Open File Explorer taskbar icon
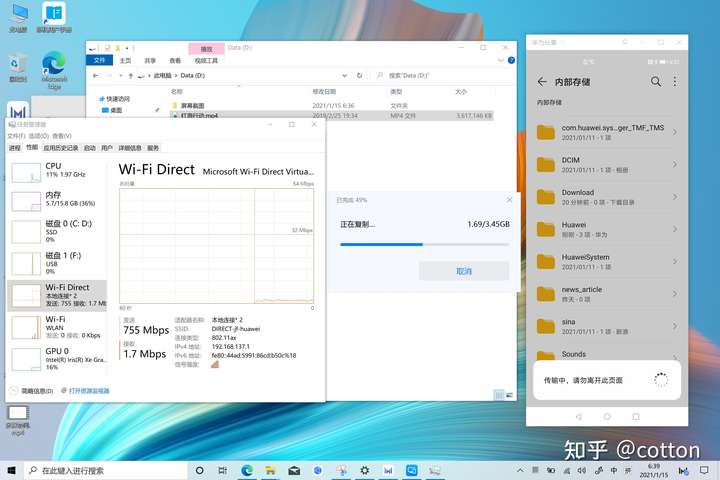 [270, 470]
